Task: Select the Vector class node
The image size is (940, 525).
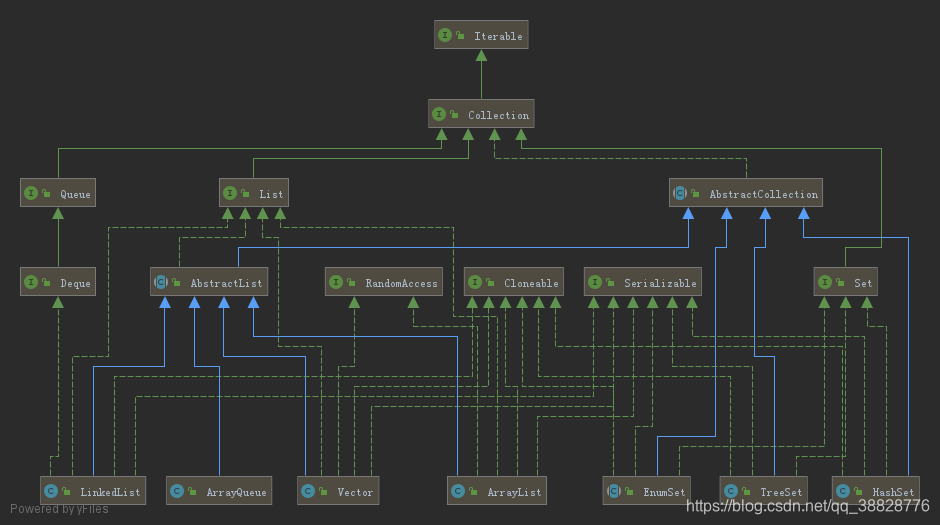Action: [x=338, y=491]
